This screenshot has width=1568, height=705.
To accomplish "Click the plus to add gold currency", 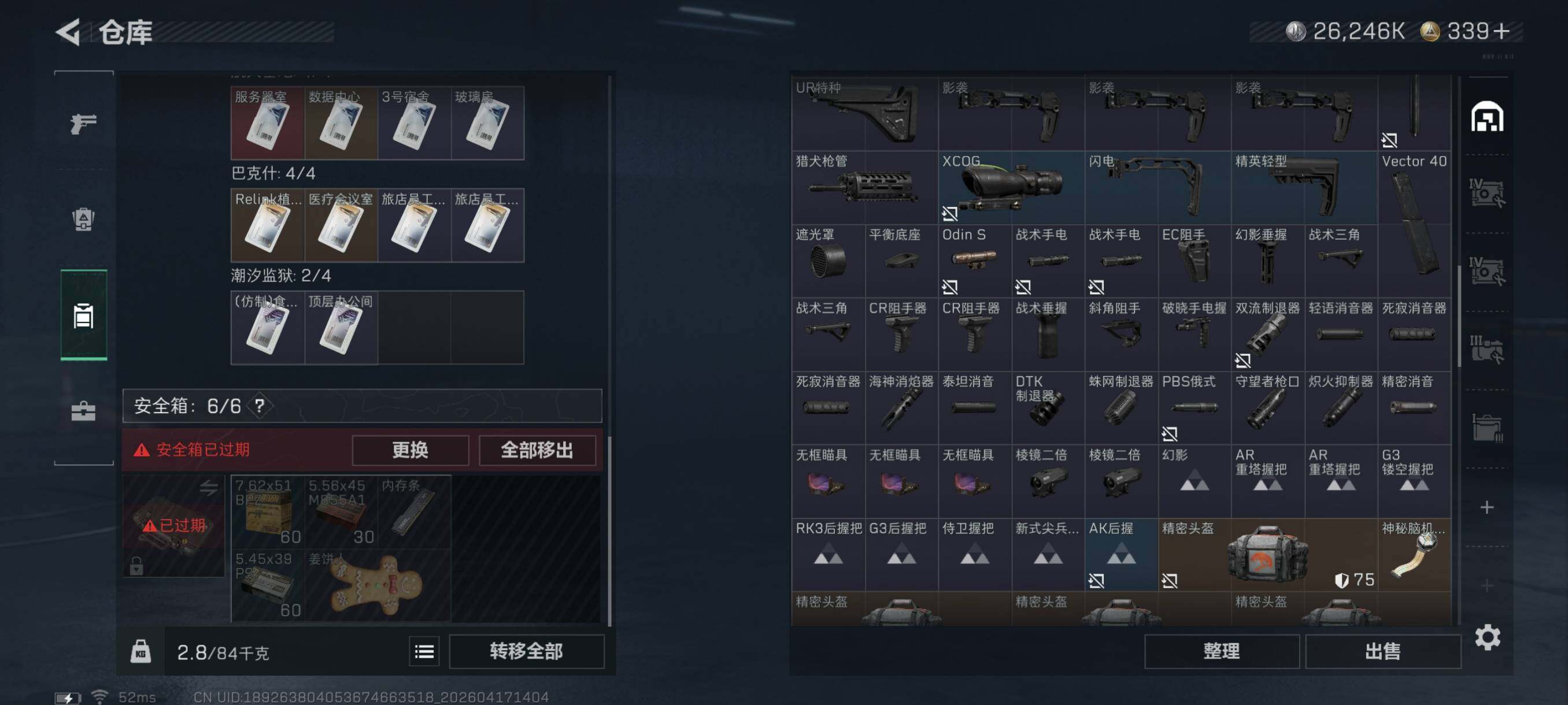I will tap(1502, 31).
